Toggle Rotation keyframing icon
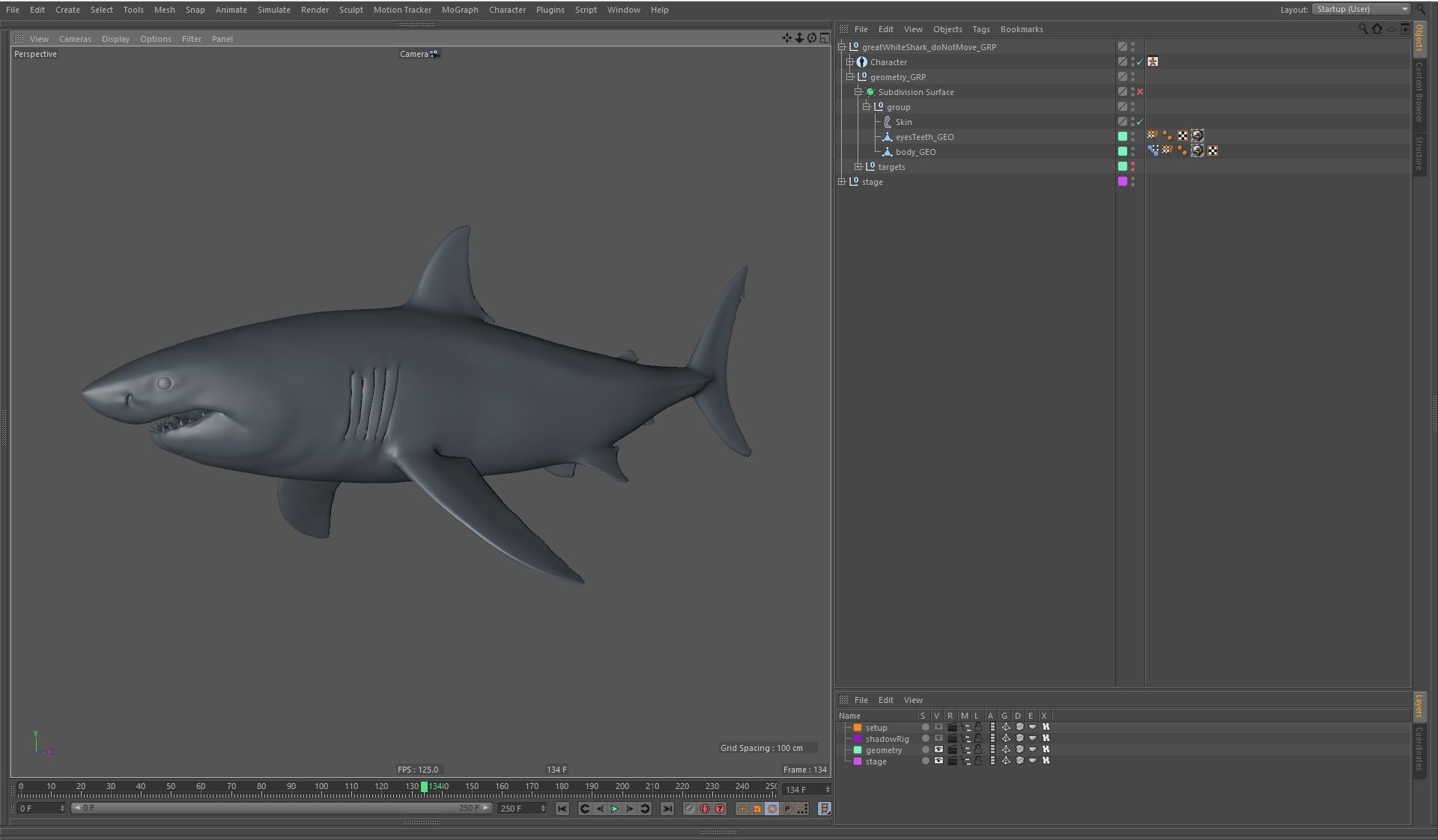This screenshot has width=1438, height=840. pyautogui.click(x=772, y=809)
